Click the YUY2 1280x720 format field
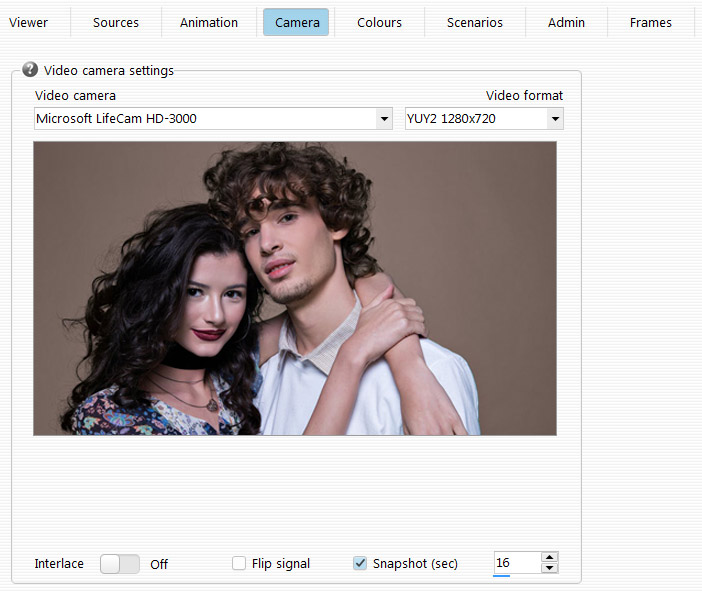The width and height of the screenshot is (702, 591). pyautogui.click(x=475, y=119)
